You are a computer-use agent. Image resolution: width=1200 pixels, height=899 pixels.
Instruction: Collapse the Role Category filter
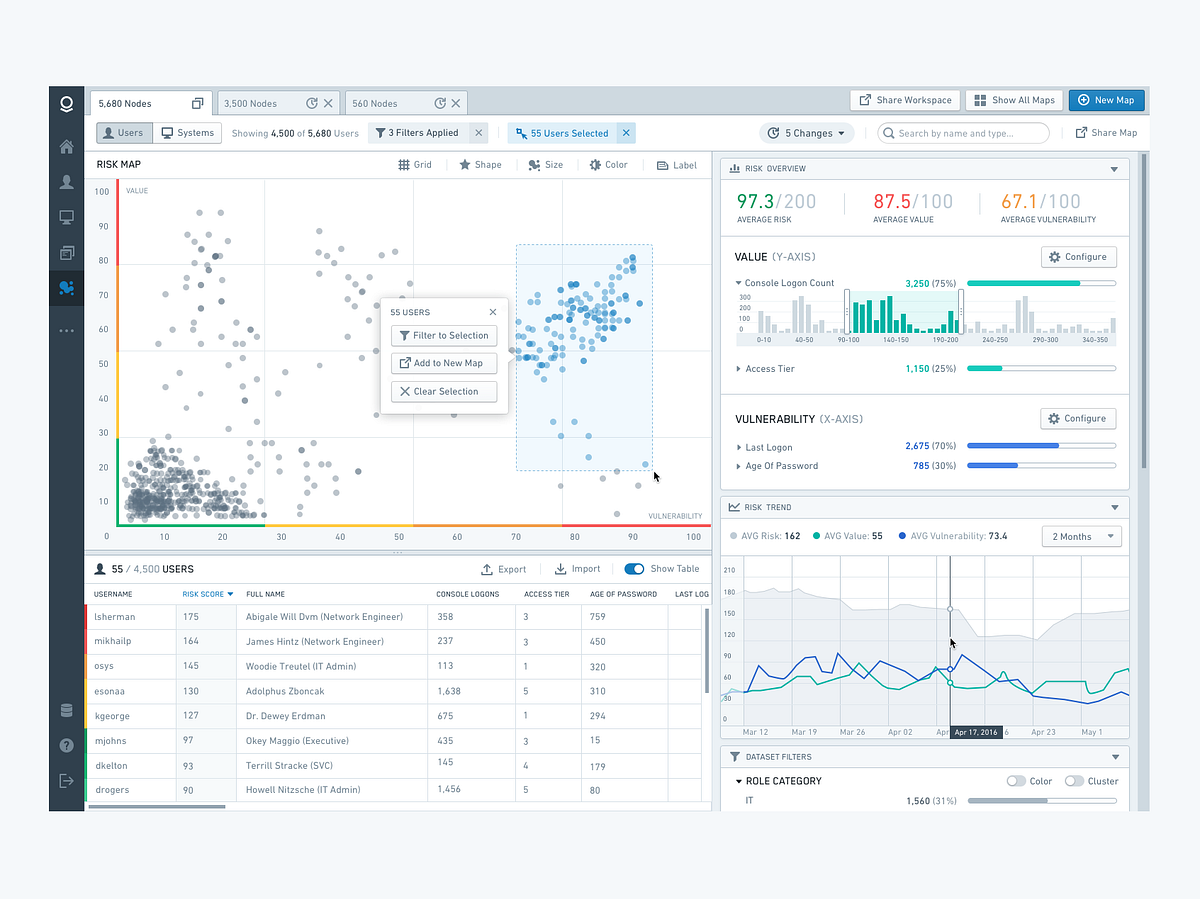[739, 781]
